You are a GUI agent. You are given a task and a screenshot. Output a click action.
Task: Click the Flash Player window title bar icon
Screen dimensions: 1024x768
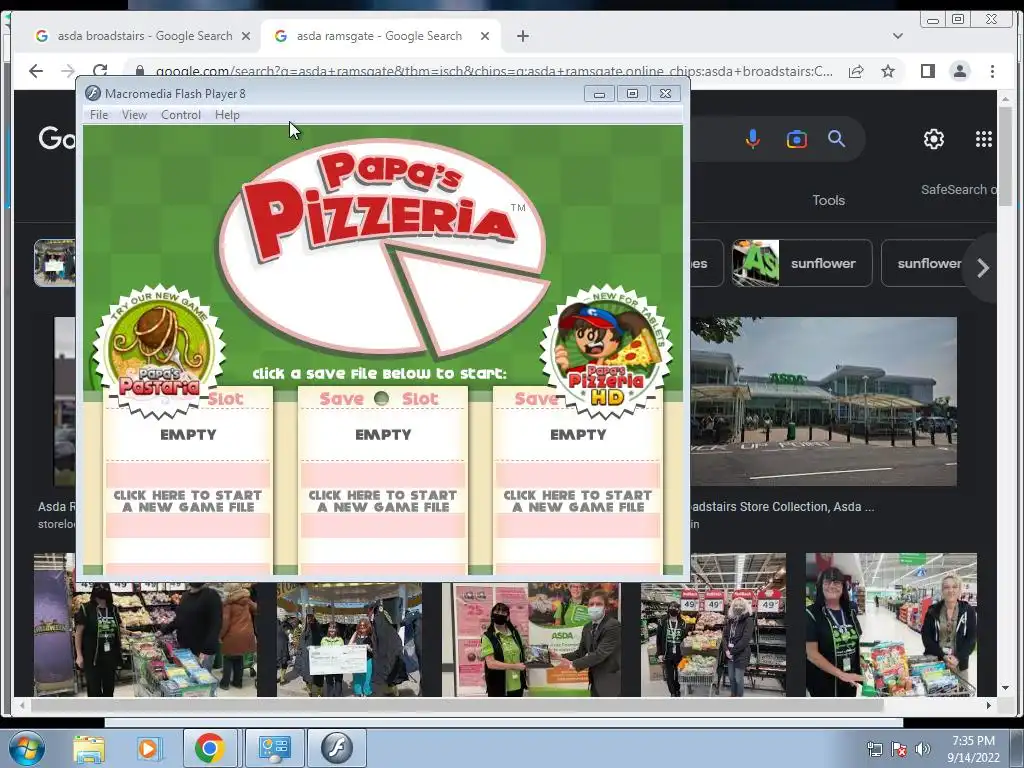pyautogui.click(x=93, y=93)
